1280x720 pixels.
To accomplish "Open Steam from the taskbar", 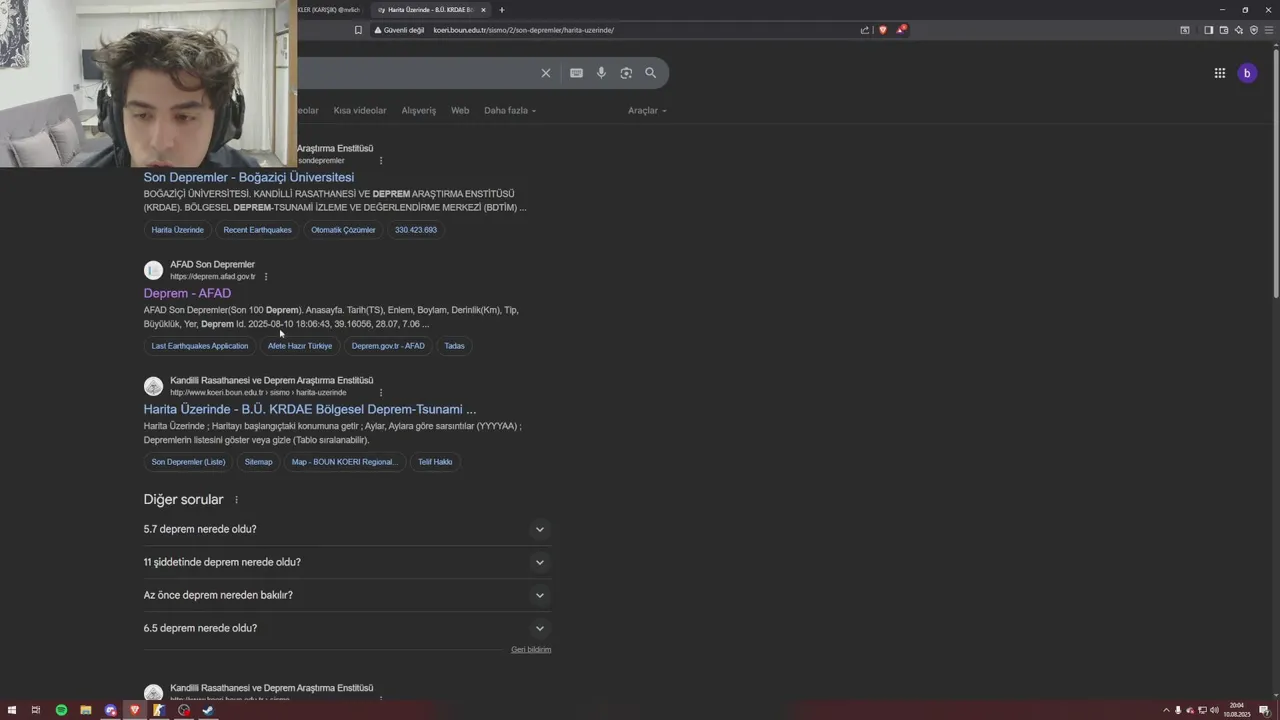I will (208, 710).
